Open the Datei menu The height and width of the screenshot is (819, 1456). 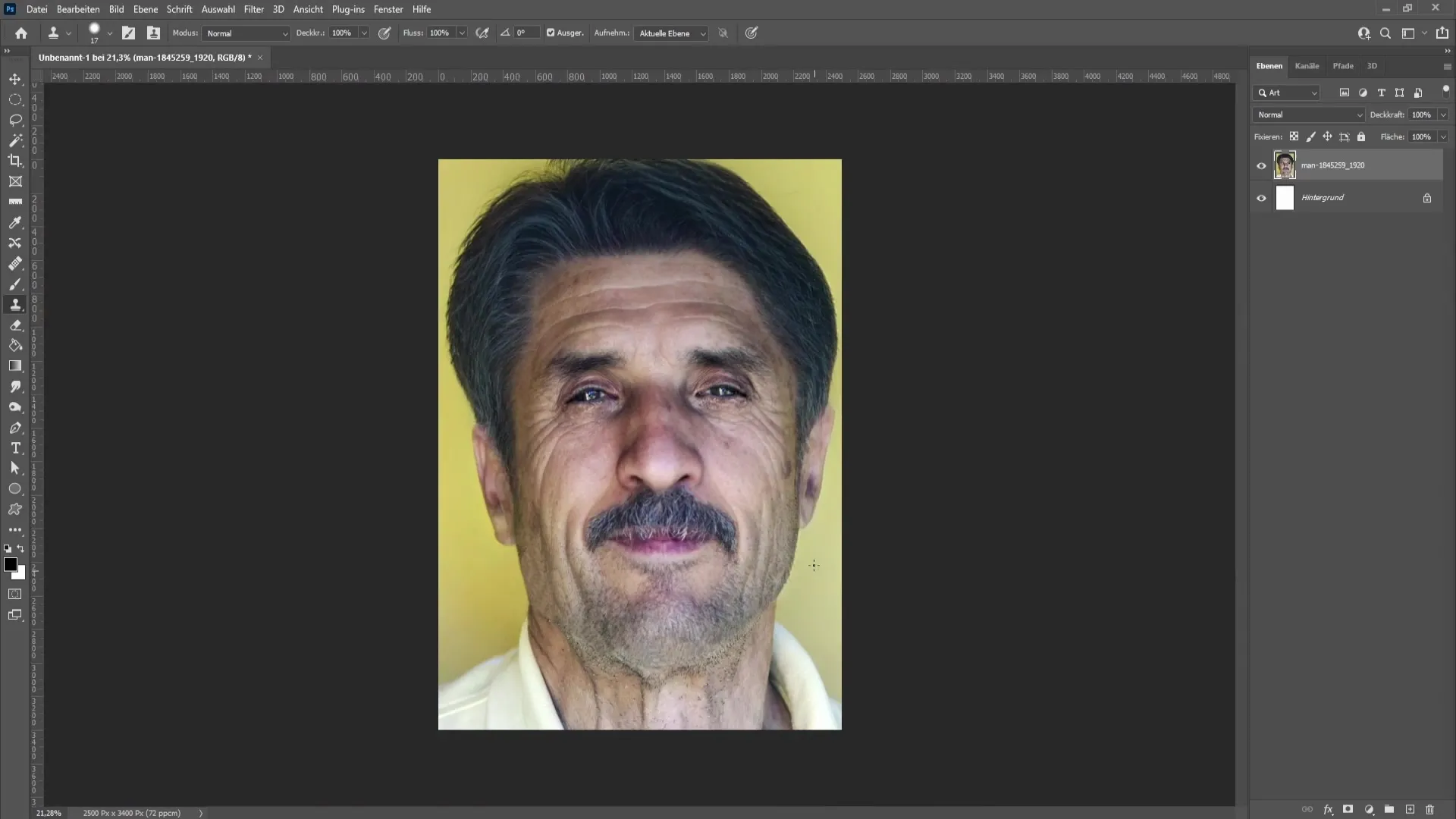[36, 9]
